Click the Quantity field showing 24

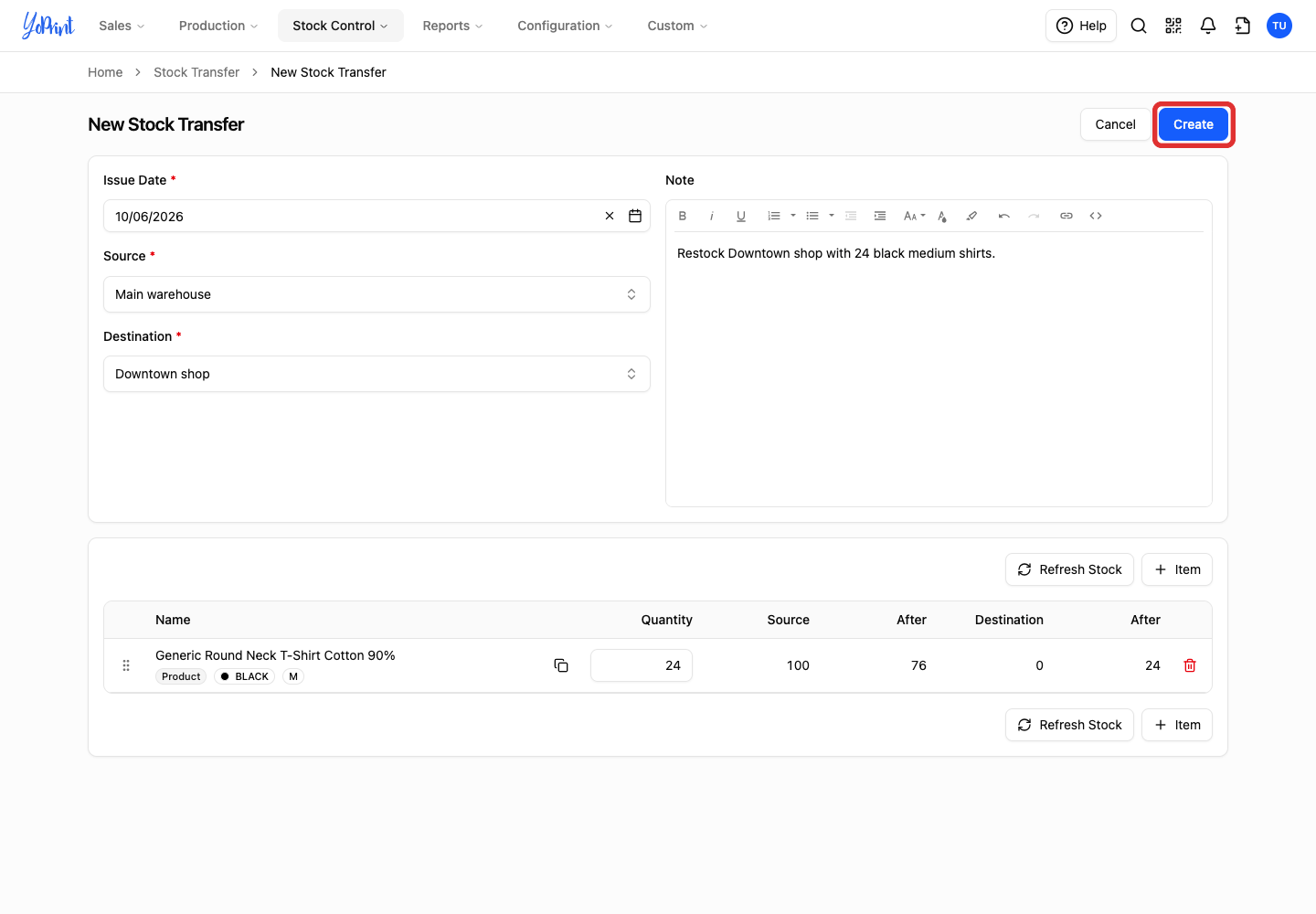(x=642, y=665)
